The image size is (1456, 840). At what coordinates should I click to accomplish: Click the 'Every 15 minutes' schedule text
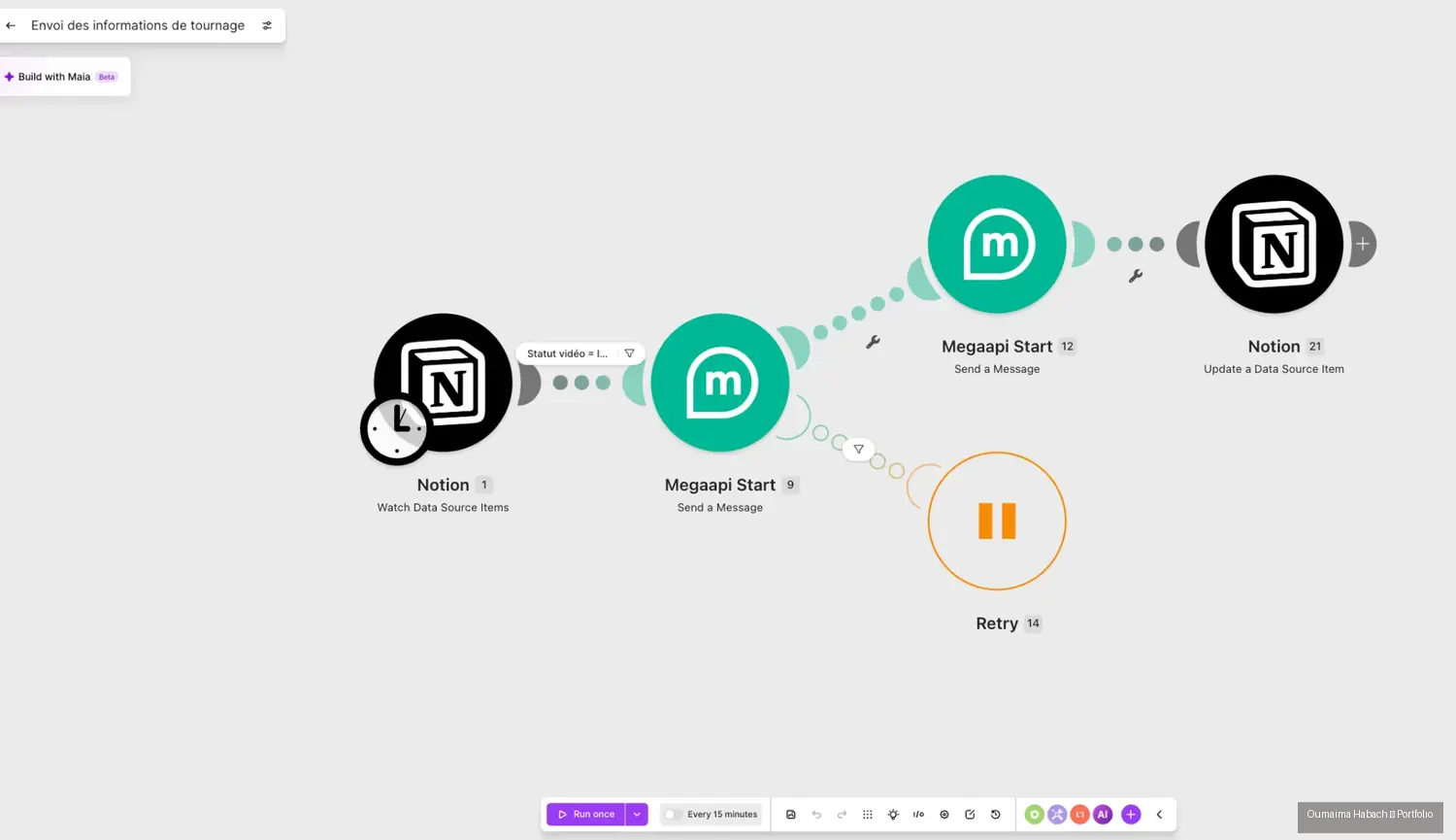point(722,815)
